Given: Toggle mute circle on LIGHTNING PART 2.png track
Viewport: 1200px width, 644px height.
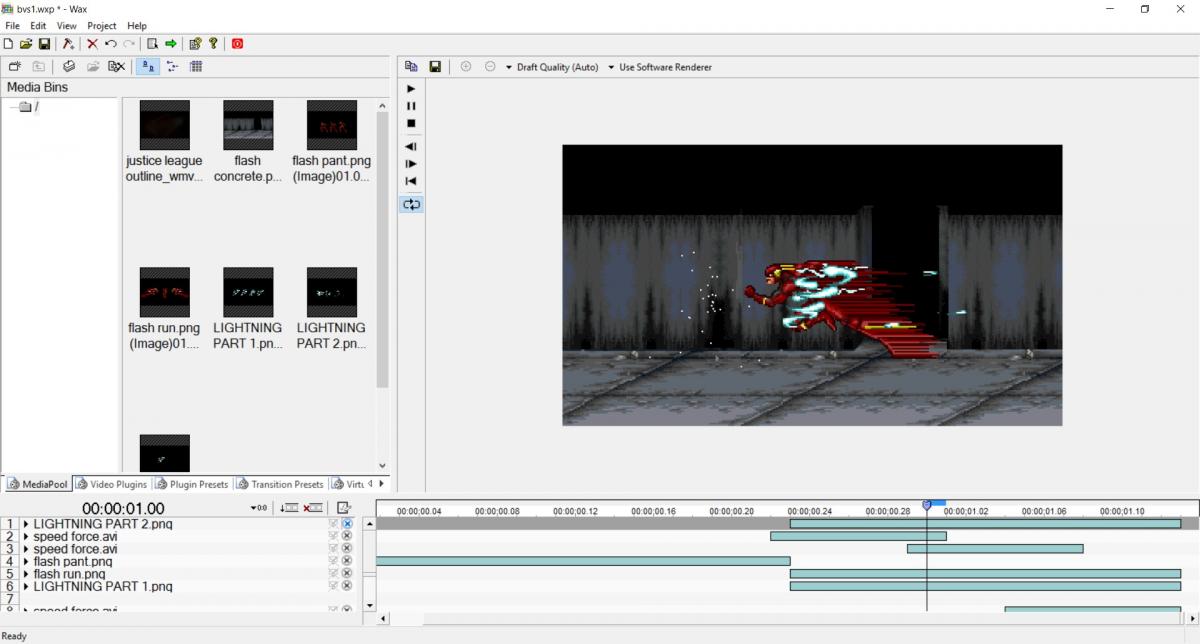Looking at the screenshot, I should (x=347, y=524).
